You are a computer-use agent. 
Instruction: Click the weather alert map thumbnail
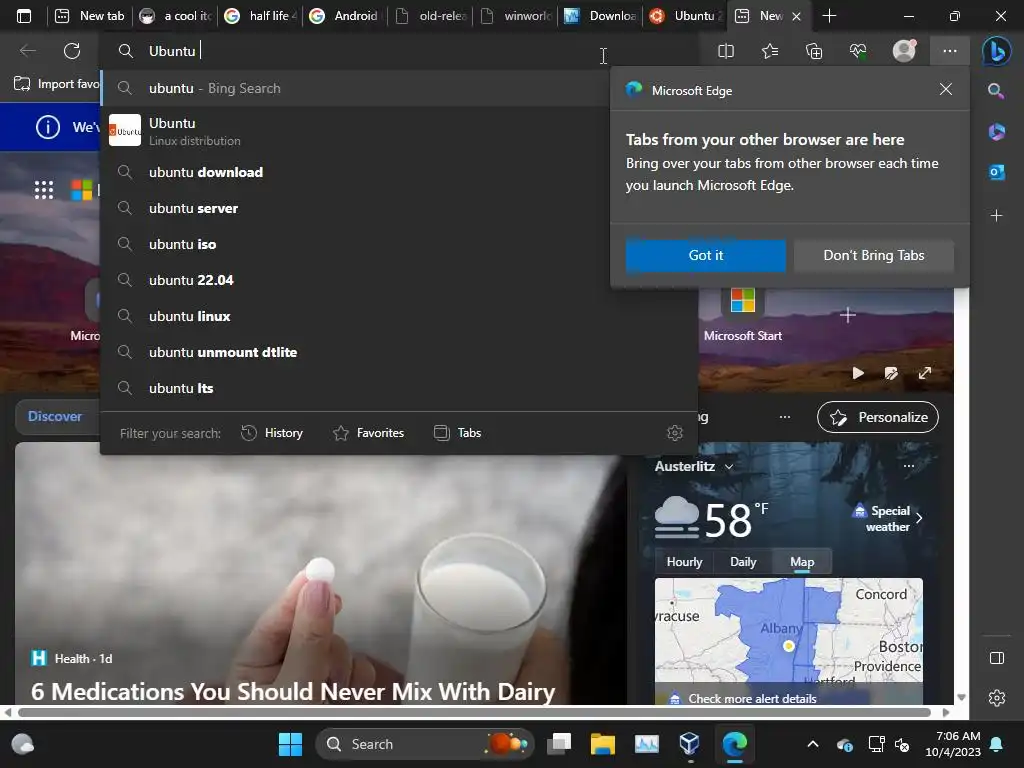click(789, 631)
